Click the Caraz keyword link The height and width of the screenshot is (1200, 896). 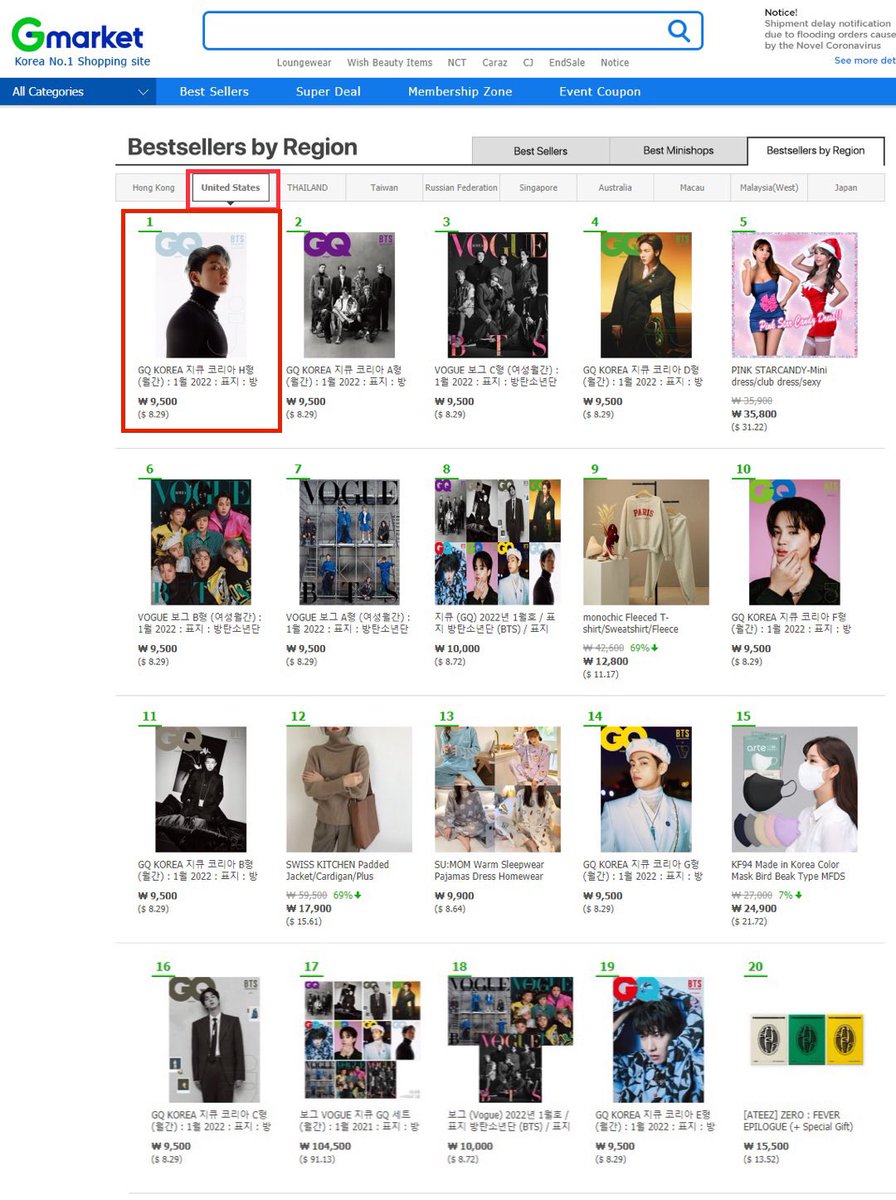[495, 63]
